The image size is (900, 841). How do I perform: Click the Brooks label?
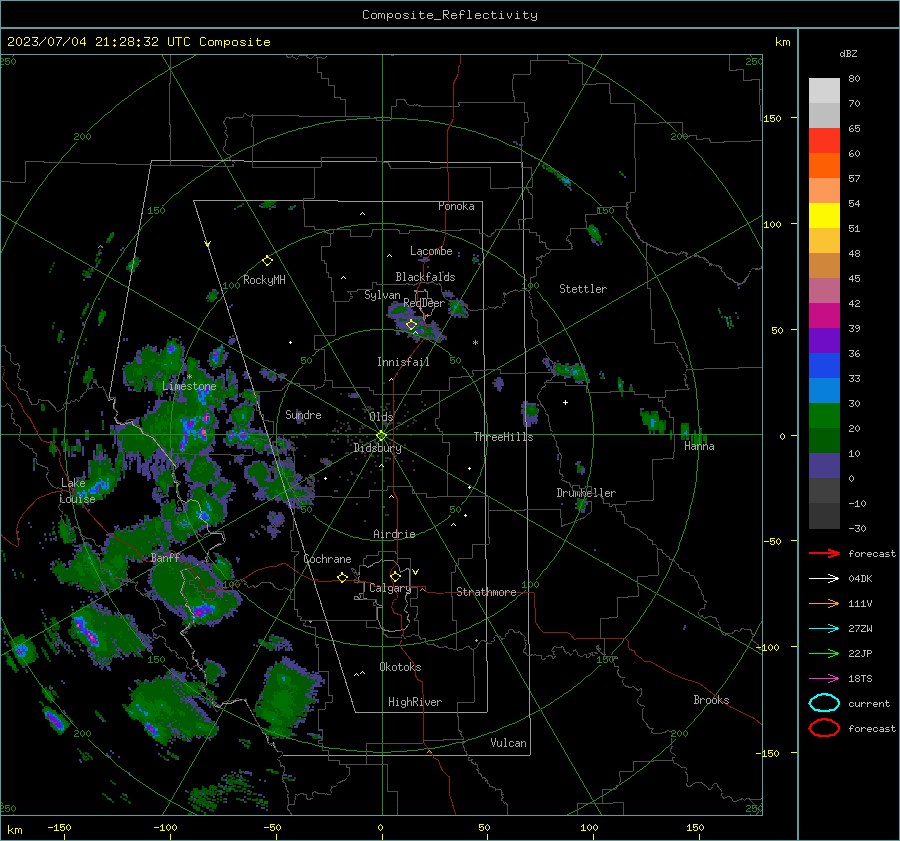711,700
